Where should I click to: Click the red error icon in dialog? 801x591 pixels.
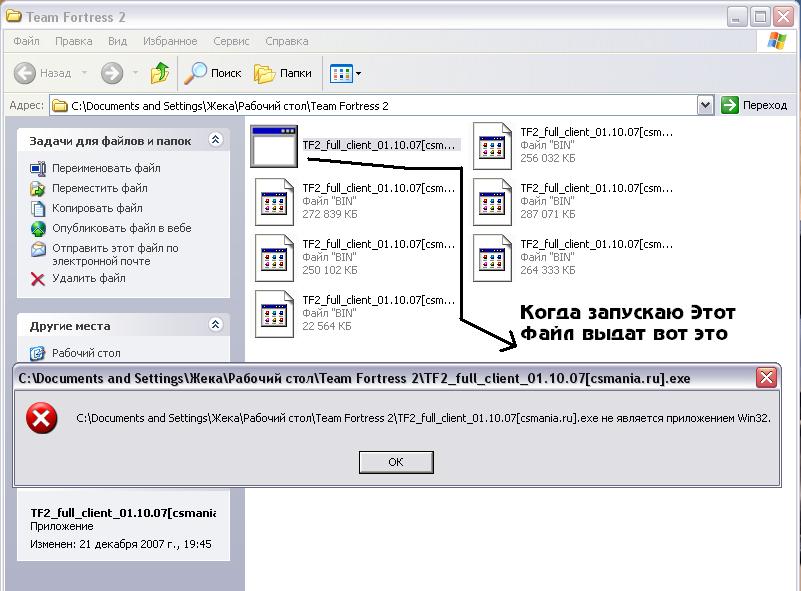pos(42,418)
